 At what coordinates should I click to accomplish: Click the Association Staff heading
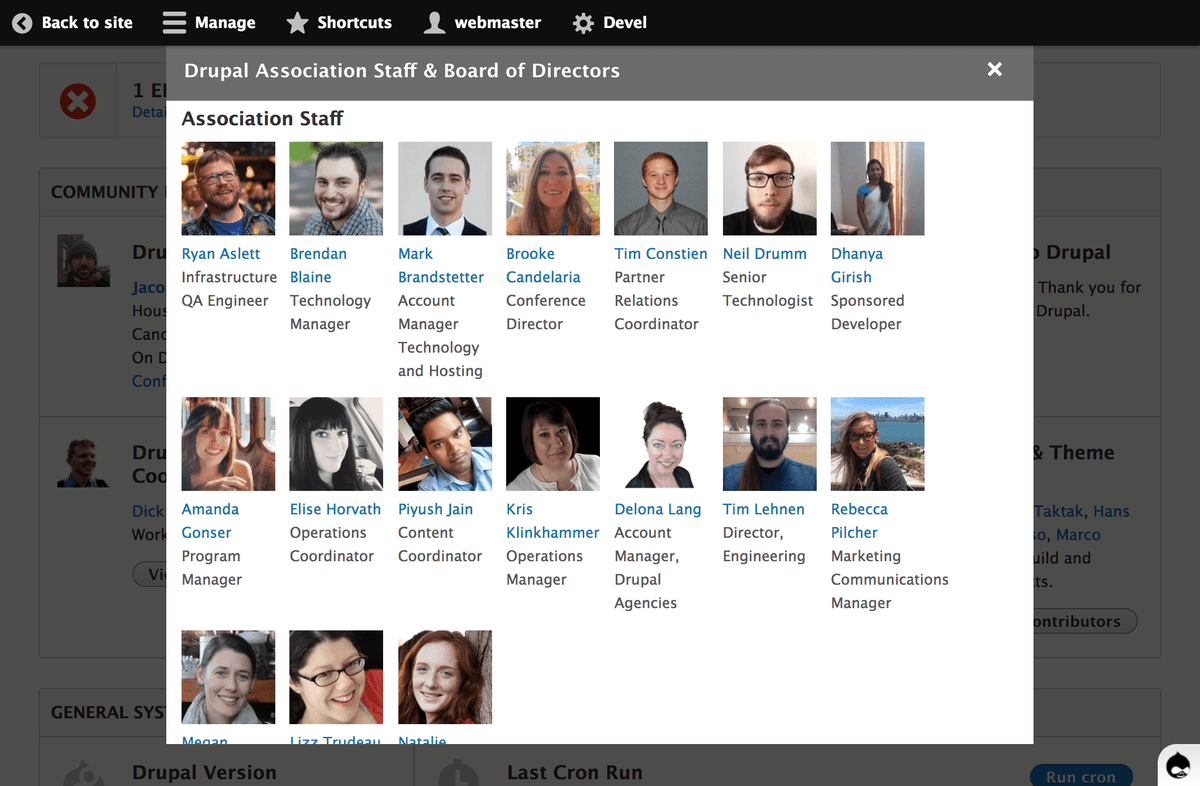click(262, 118)
